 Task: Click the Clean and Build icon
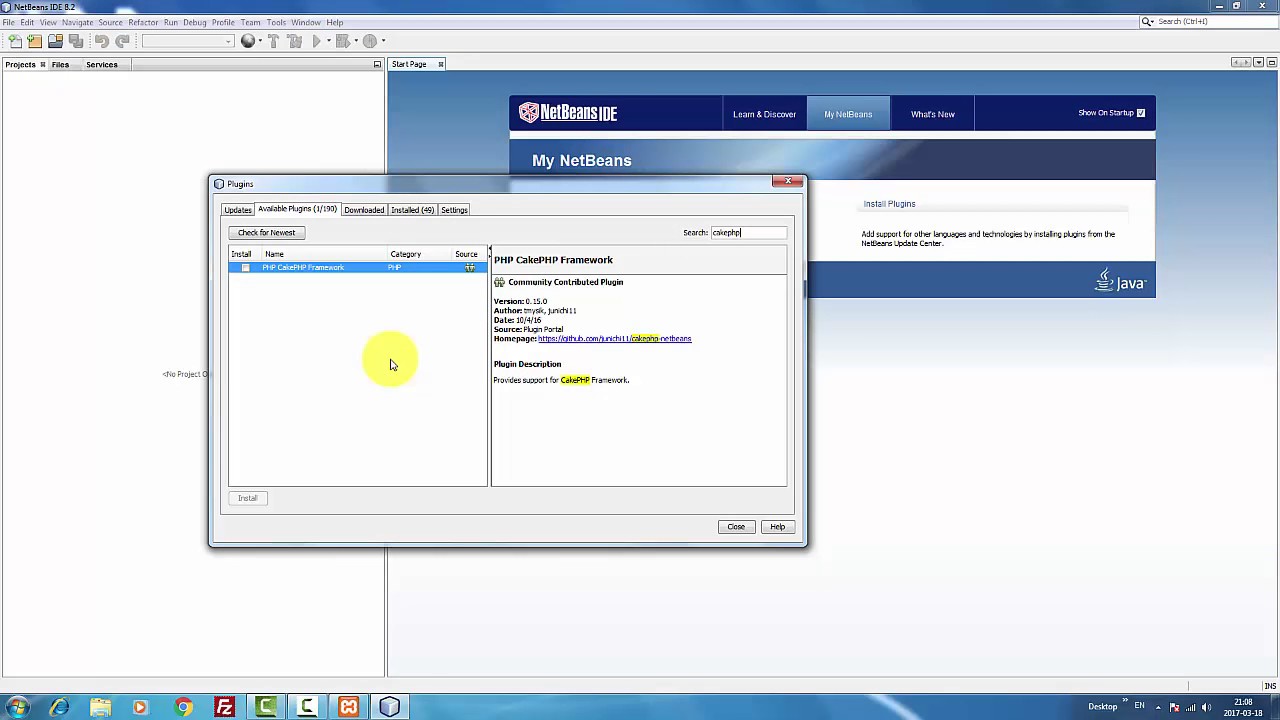pyautogui.click(x=294, y=41)
